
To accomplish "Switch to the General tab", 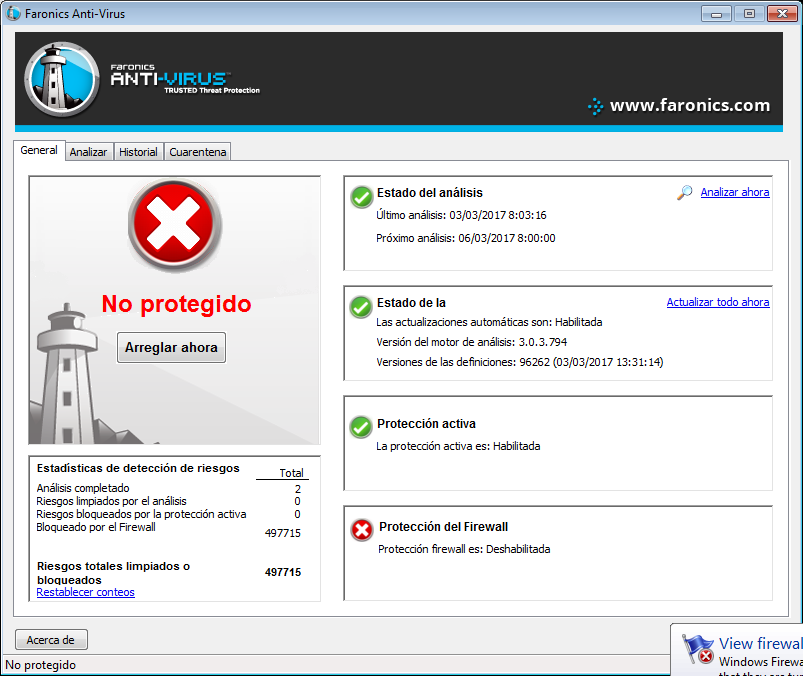I will [39, 150].
